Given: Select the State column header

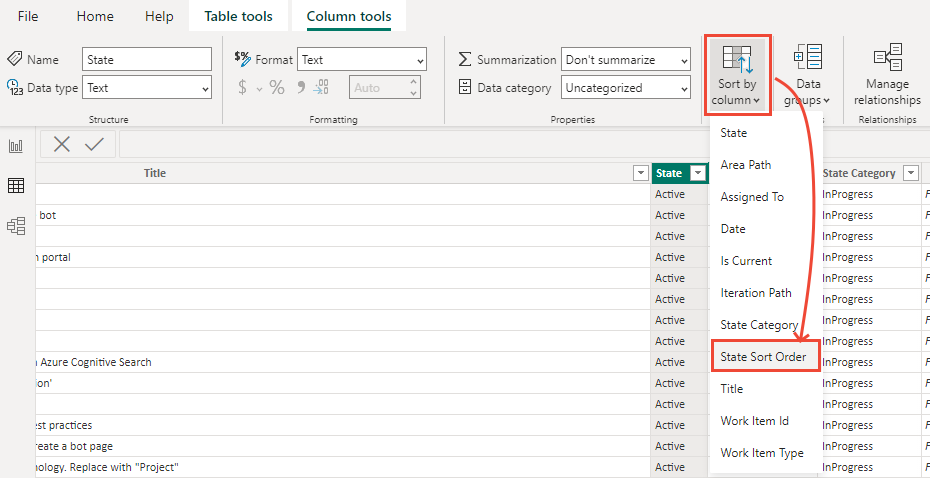Looking at the screenshot, I should pyautogui.click(x=680, y=173).
